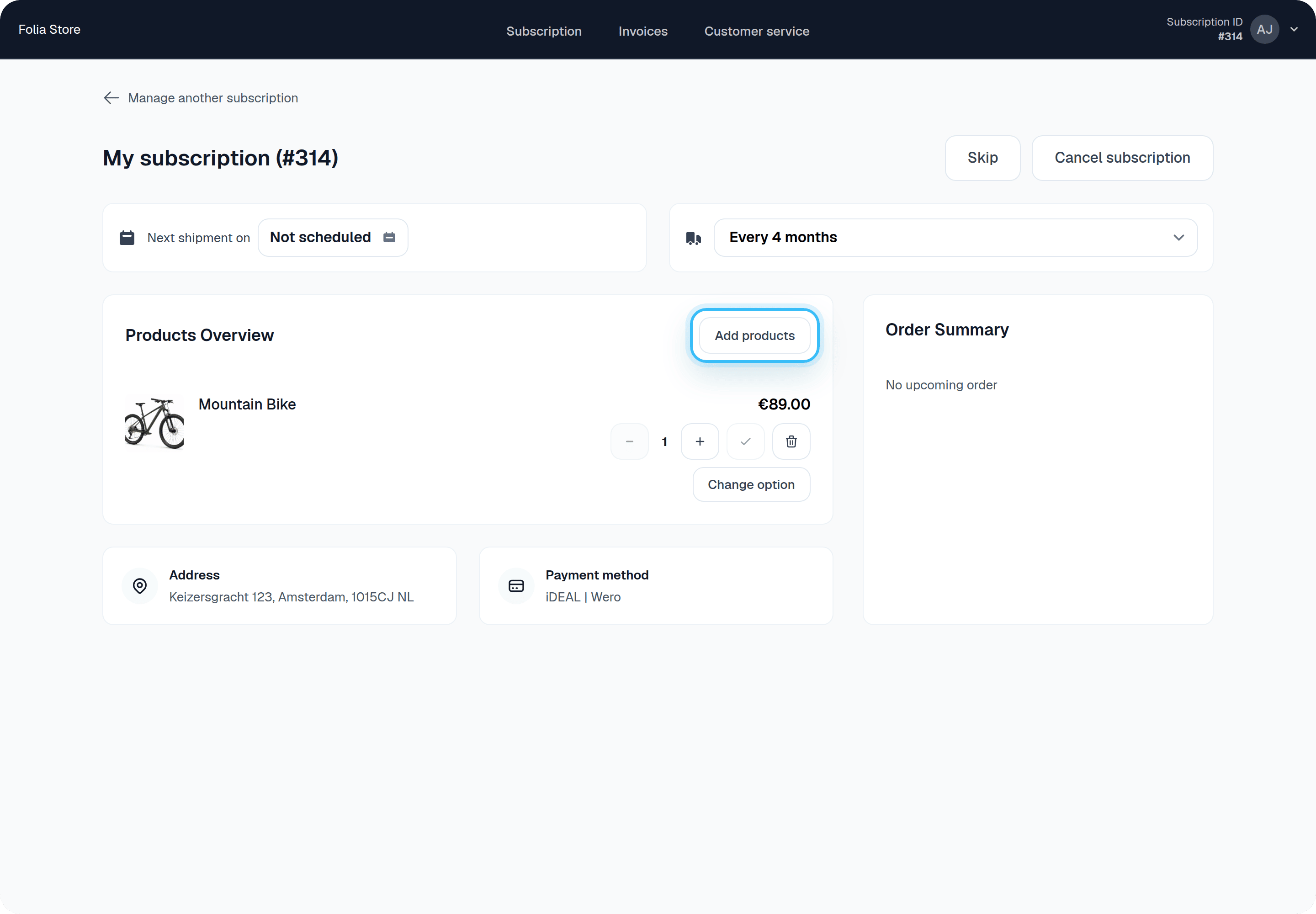The height and width of the screenshot is (914, 1316).
Task: Click the Mountain Bike thumbnail image
Action: pyautogui.click(x=154, y=423)
